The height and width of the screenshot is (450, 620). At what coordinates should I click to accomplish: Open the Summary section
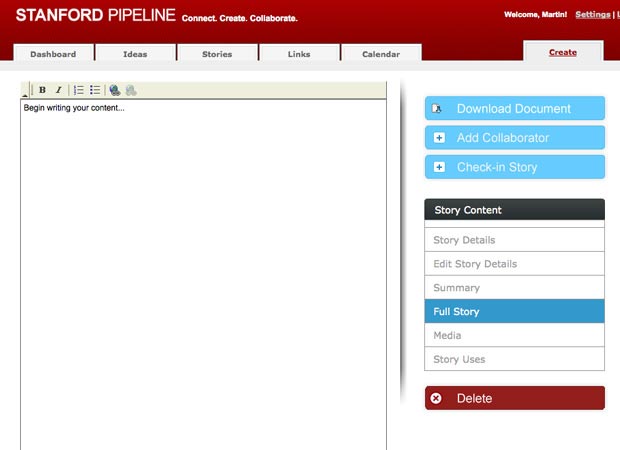click(514, 287)
